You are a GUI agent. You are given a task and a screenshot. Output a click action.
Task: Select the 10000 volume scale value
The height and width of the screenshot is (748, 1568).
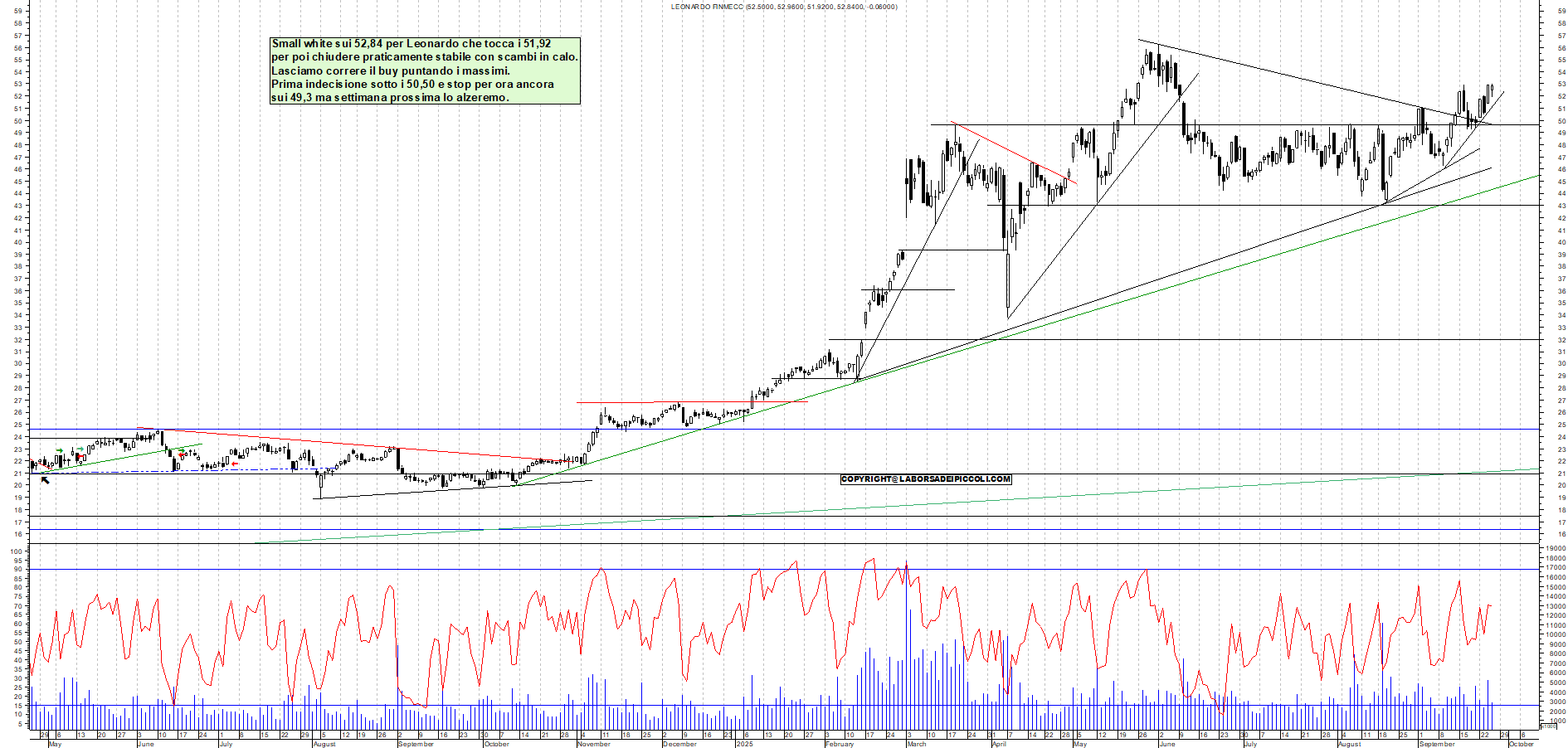[x=1556, y=635]
